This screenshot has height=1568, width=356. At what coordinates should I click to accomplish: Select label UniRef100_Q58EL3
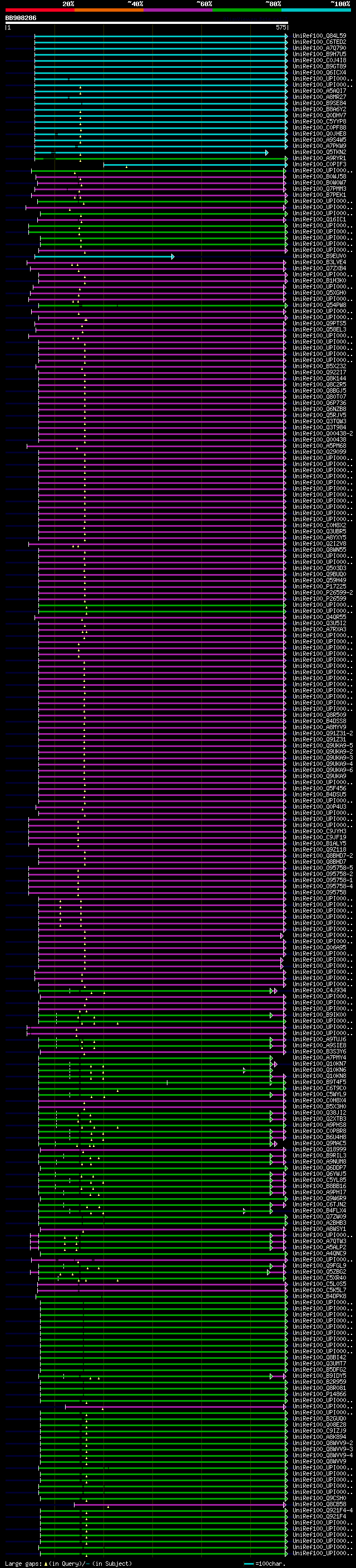coord(319,330)
